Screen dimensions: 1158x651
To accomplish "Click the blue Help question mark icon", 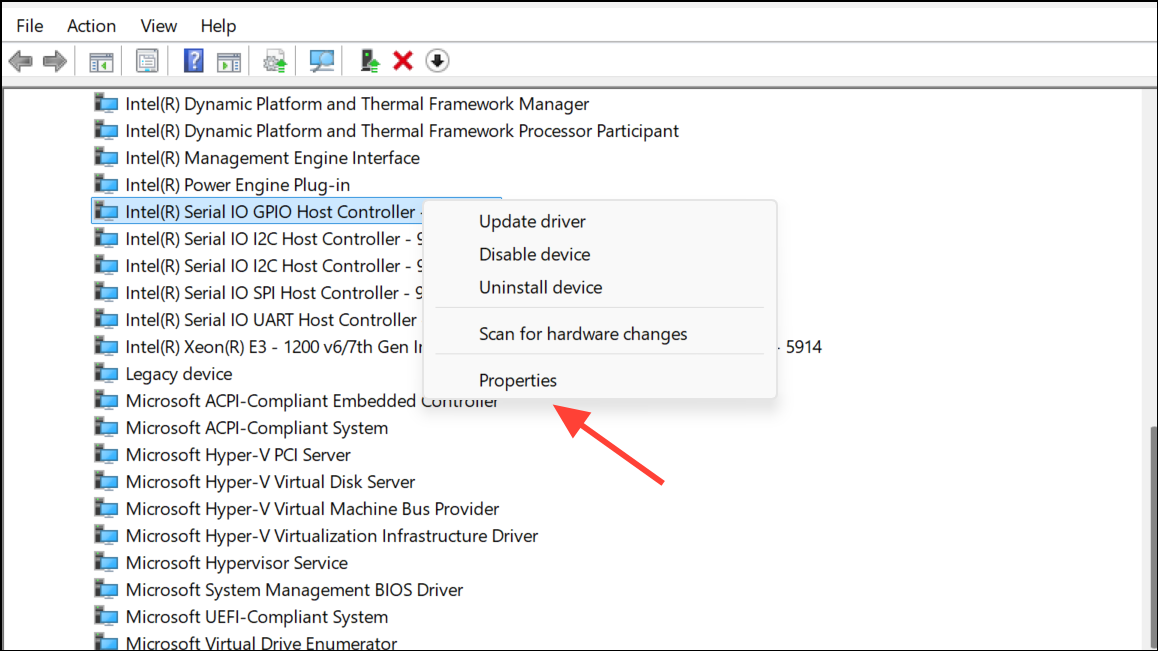I will [x=193, y=61].
